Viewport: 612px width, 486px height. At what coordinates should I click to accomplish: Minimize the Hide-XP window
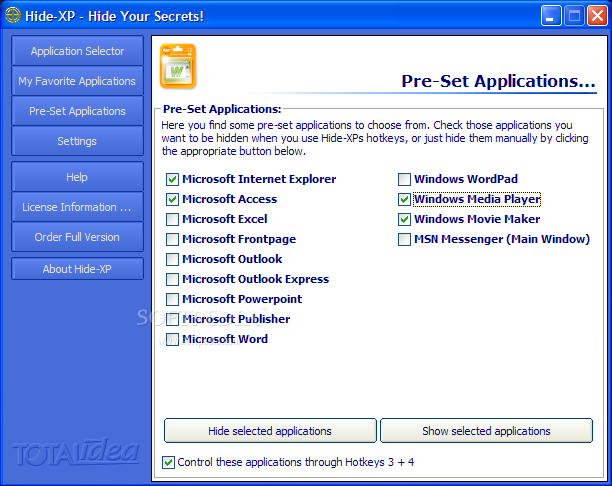point(551,16)
